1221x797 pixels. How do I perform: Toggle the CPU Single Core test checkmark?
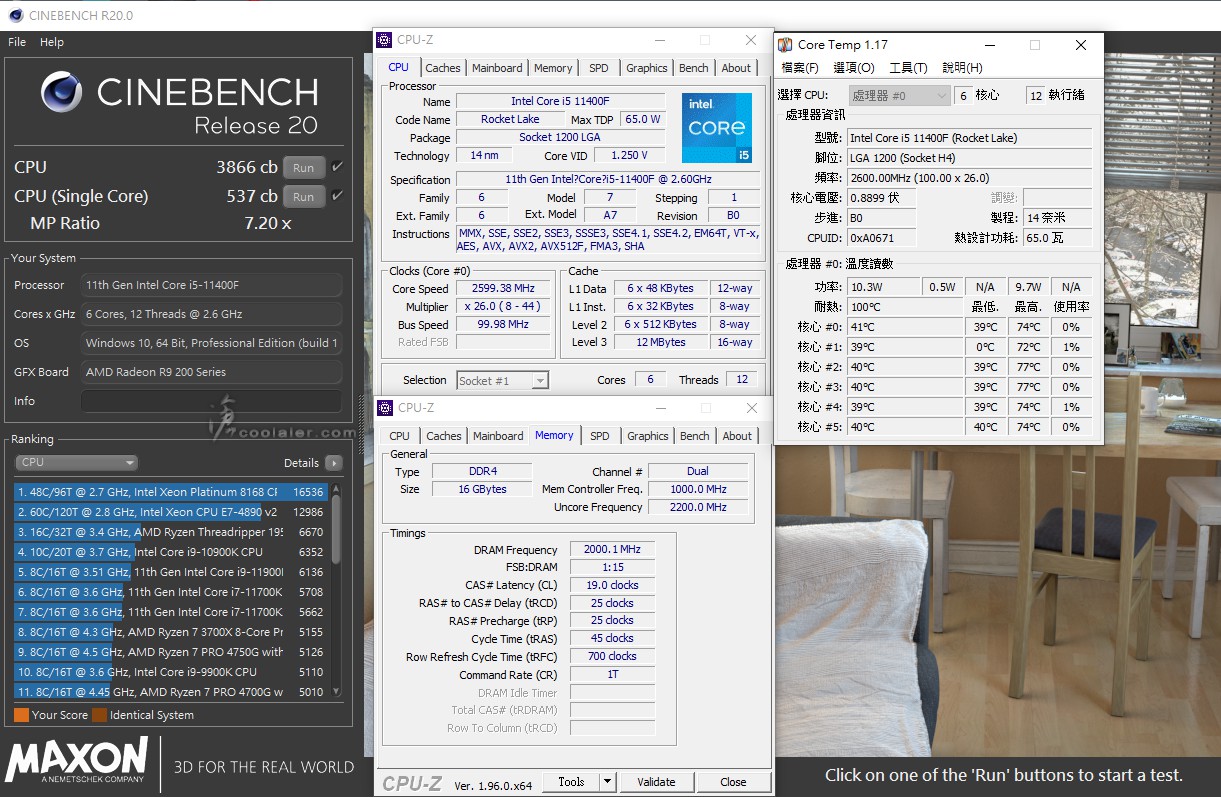338,196
